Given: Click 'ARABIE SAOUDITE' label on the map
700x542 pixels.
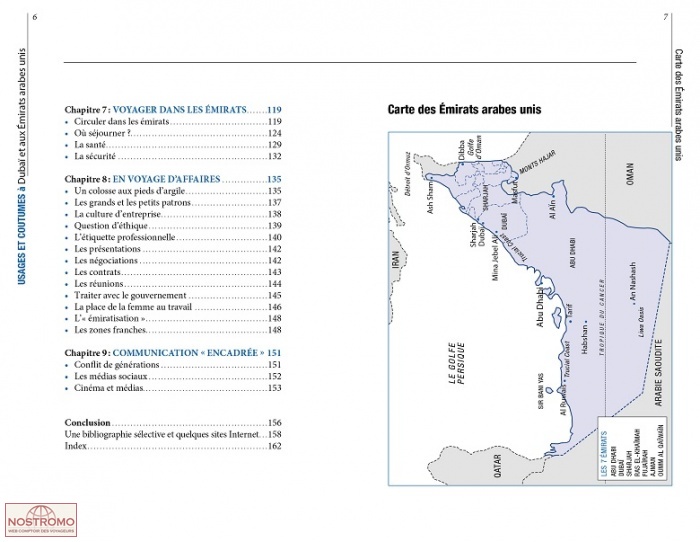Looking at the screenshot, I should (x=658, y=373).
